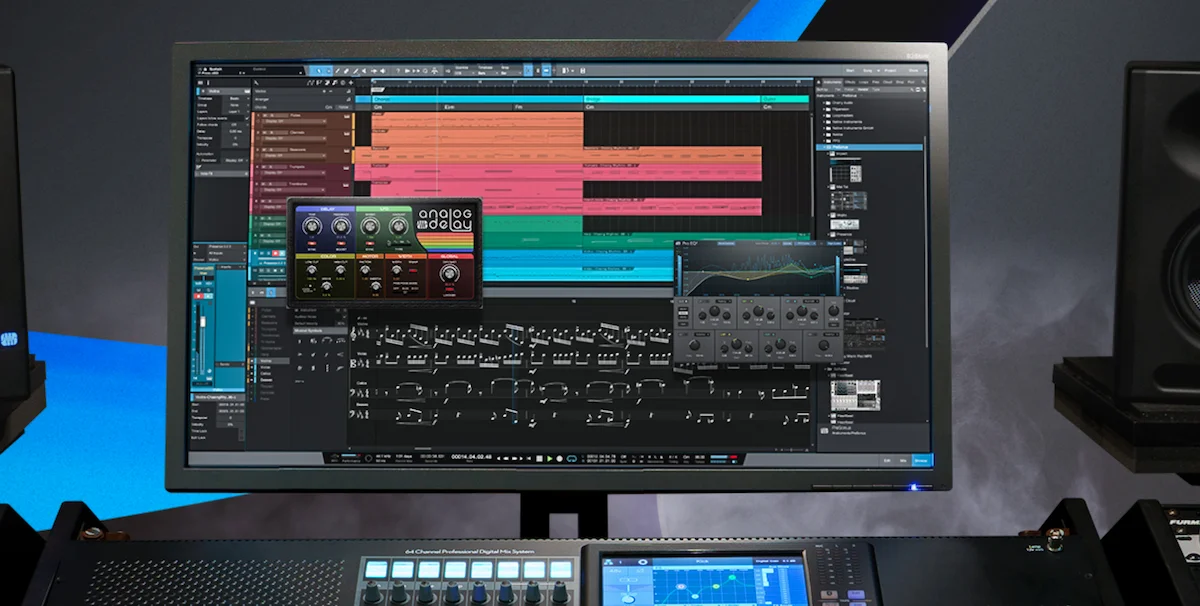Switch to the Effects browser tab
The height and width of the screenshot is (606, 1200).
pyautogui.click(x=850, y=82)
